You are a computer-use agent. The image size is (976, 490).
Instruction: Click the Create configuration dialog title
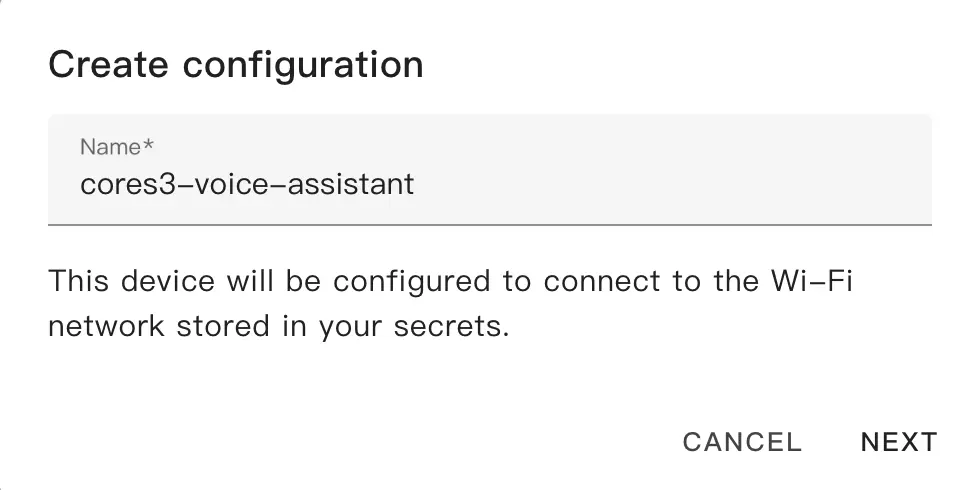click(x=236, y=65)
